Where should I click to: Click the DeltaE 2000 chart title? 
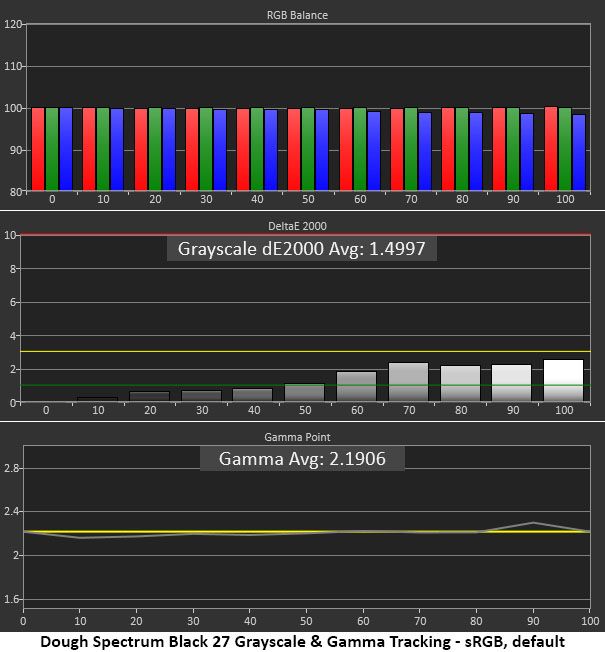(297, 226)
